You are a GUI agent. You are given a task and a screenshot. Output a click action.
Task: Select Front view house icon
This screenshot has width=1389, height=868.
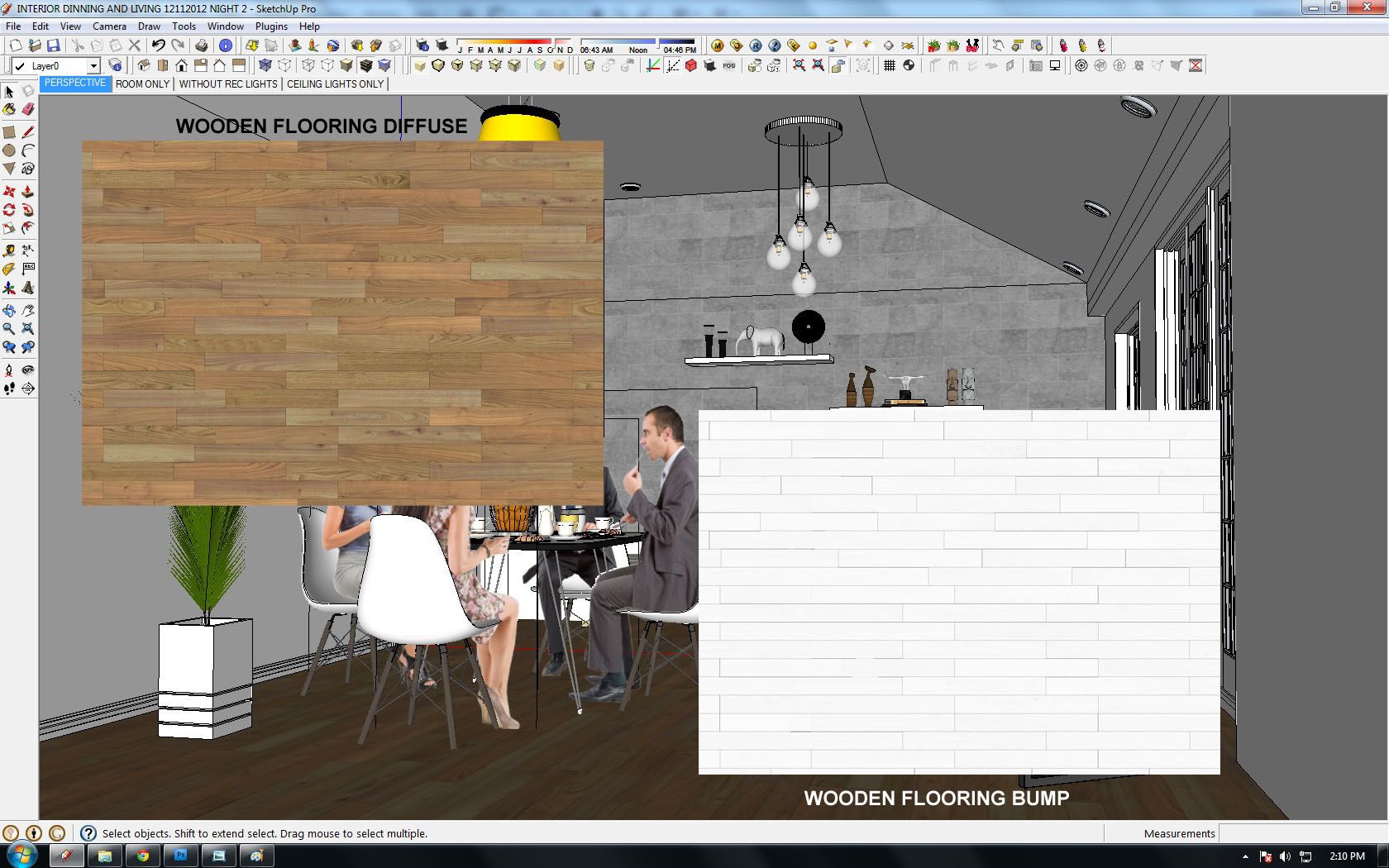181,65
